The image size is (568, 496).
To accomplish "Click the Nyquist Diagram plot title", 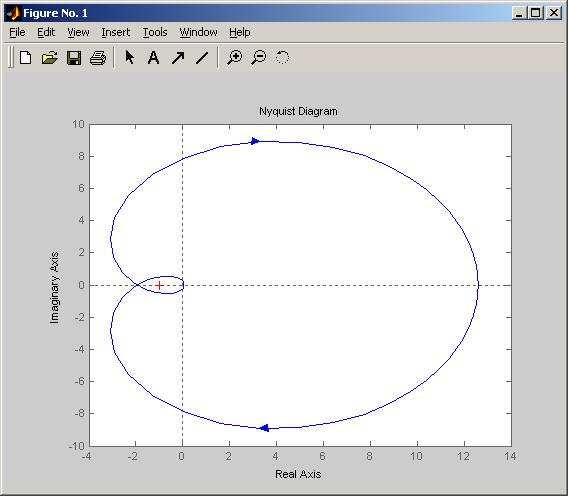I will (x=298, y=111).
